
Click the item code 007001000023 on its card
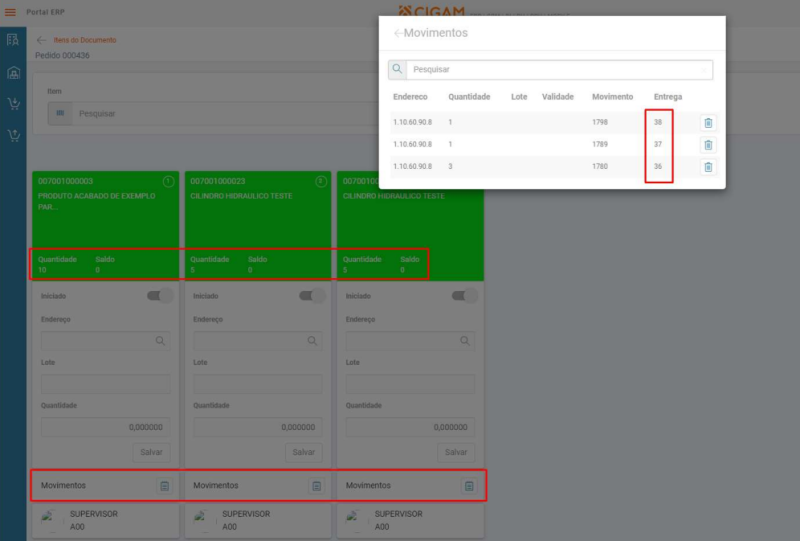tap(218, 181)
